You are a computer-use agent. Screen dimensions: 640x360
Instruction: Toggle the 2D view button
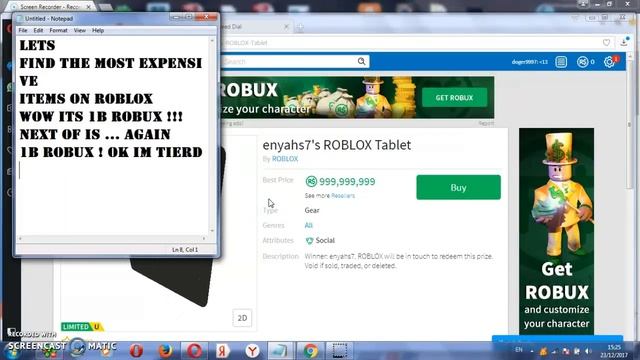click(242, 318)
